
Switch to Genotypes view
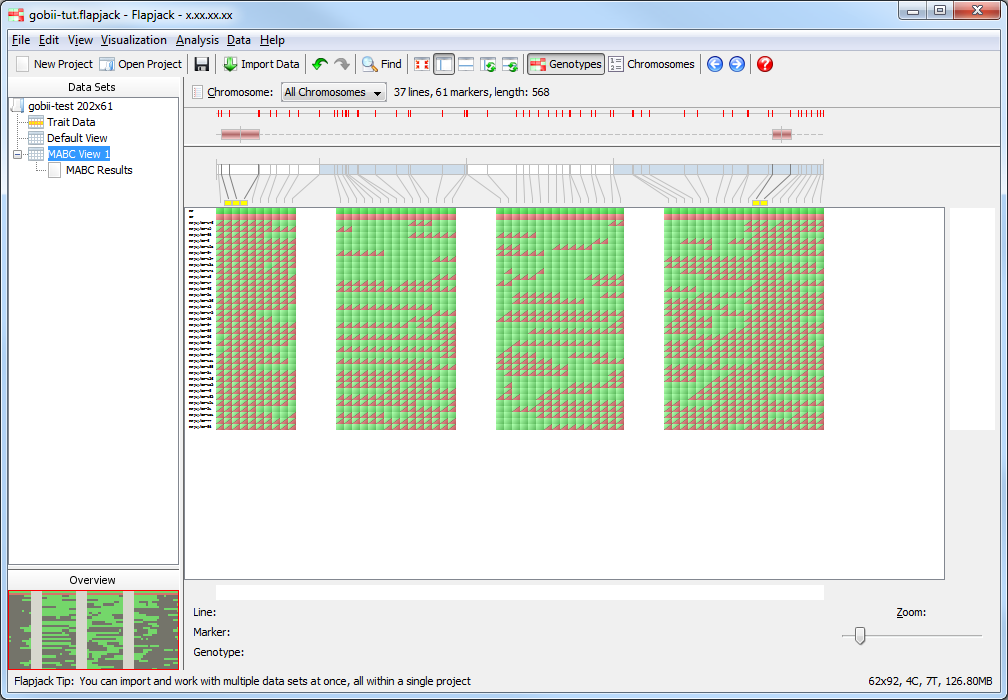(566, 64)
